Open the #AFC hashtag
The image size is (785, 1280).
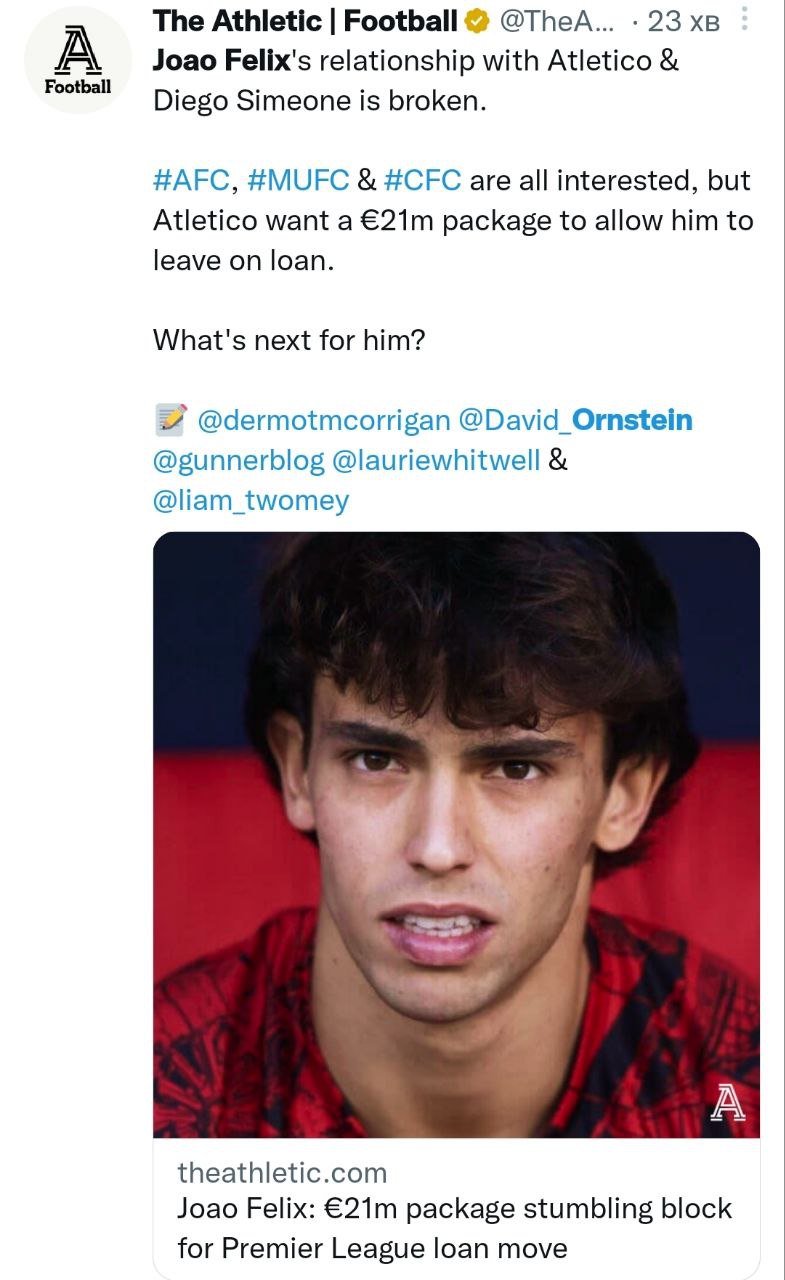point(192,180)
